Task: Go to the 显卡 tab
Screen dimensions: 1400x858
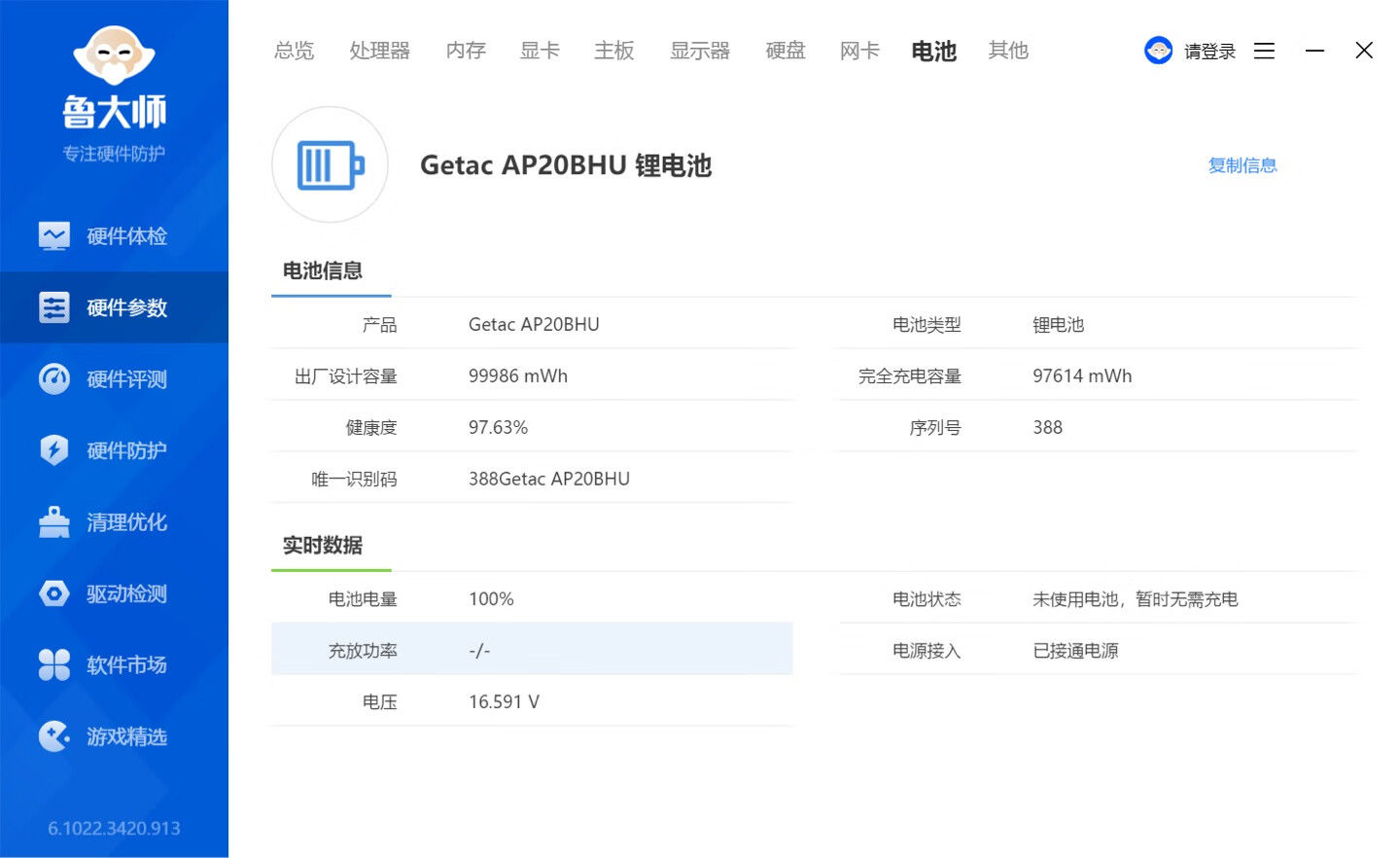Action: [x=540, y=51]
